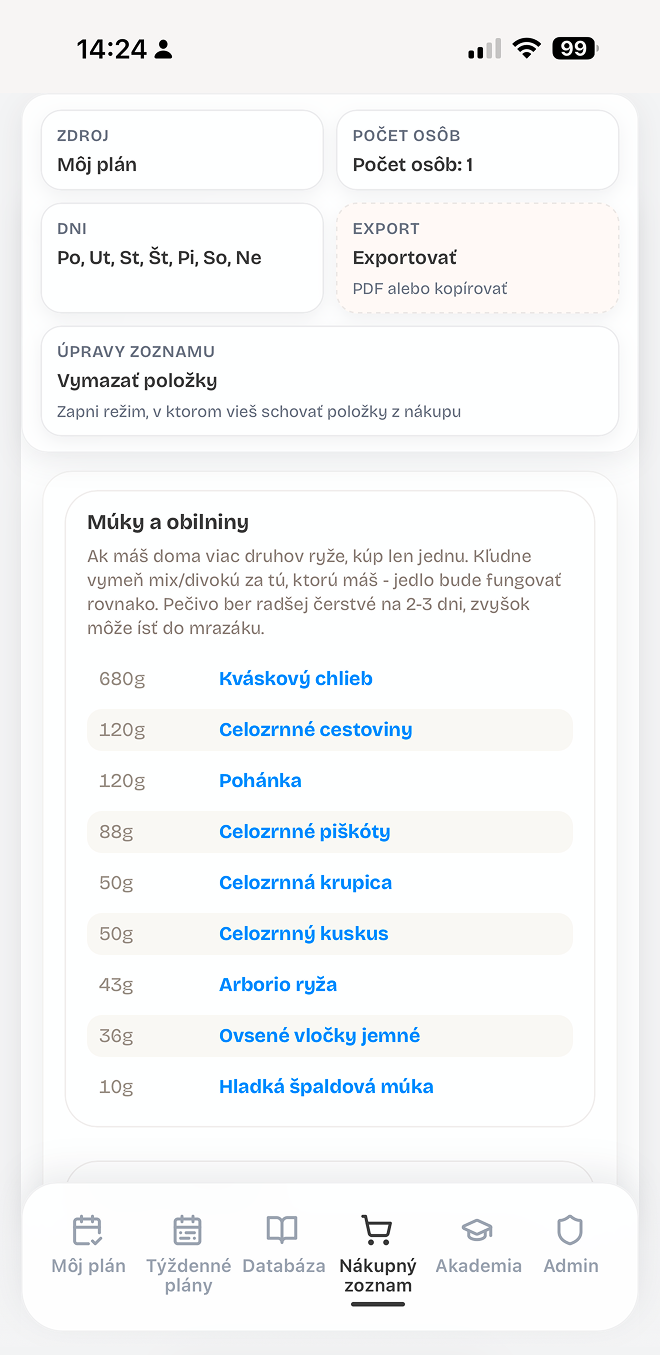The image size is (660, 1355).
Task: Open the Akademia graduation cap icon
Action: pos(477,1230)
